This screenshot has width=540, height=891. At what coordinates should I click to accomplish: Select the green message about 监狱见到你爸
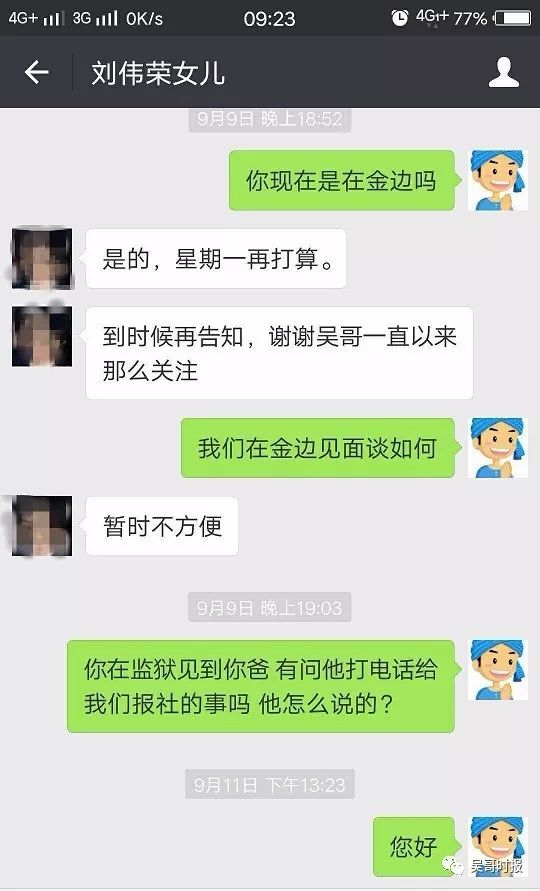[261, 686]
